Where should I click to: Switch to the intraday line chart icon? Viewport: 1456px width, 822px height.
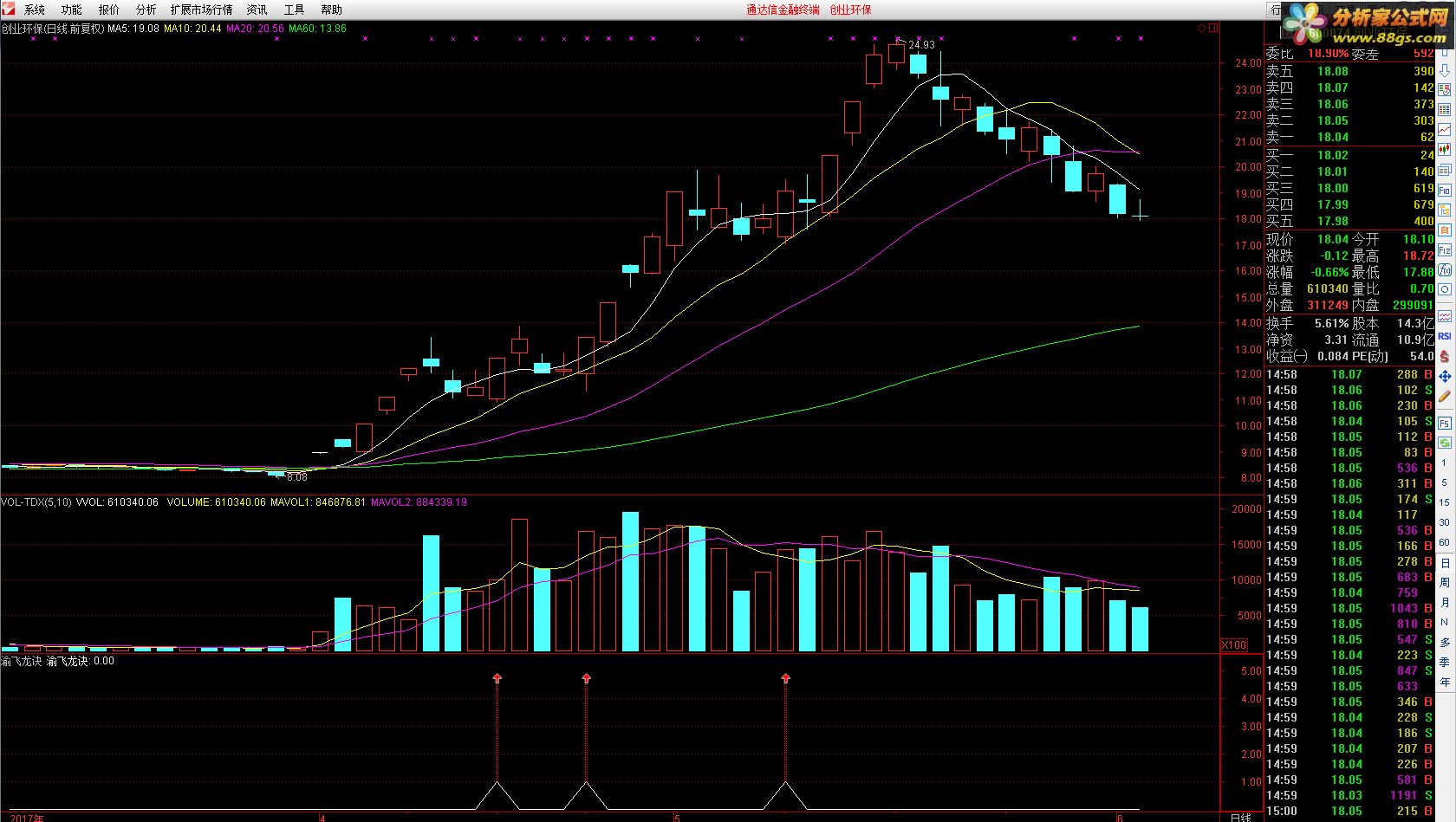click(x=1445, y=128)
